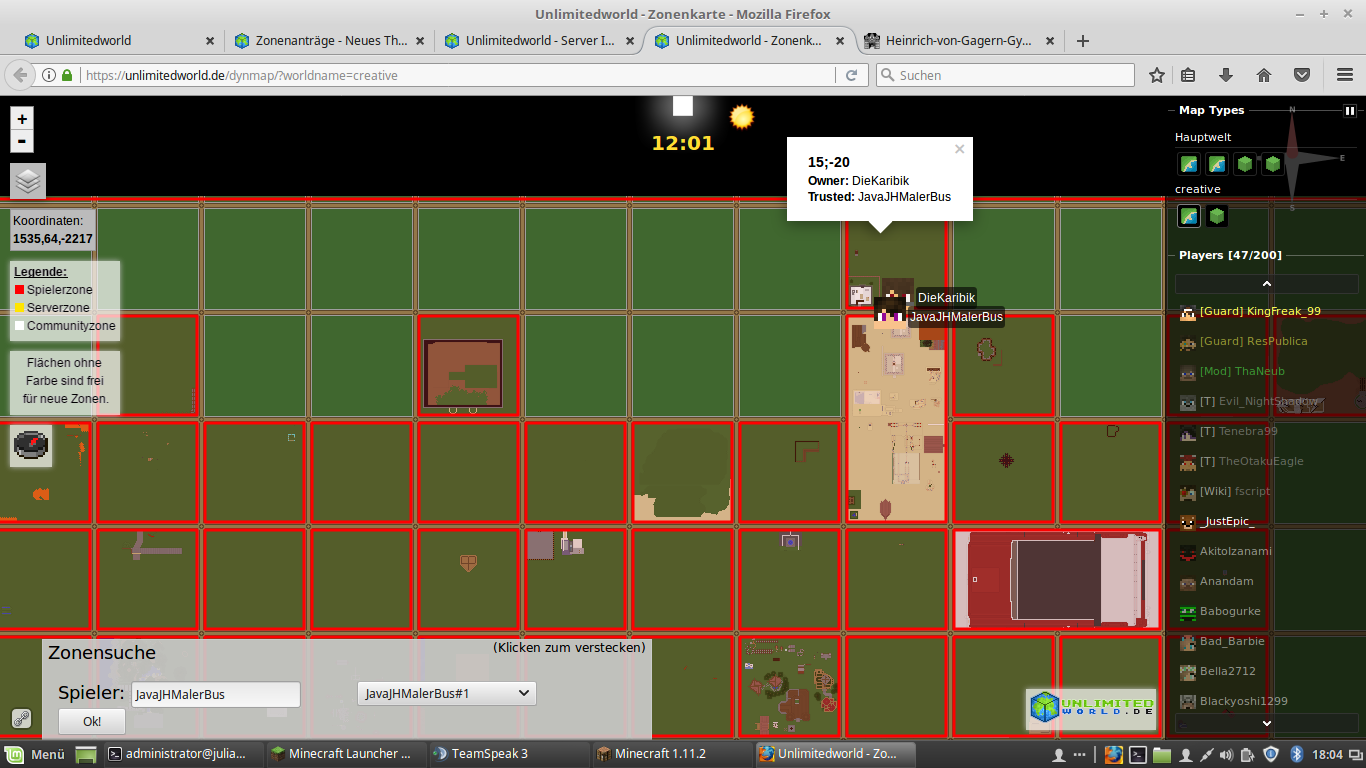1366x768 pixels.
Task: Follow player [Guard] KingFreak_99
Action: coord(1260,311)
